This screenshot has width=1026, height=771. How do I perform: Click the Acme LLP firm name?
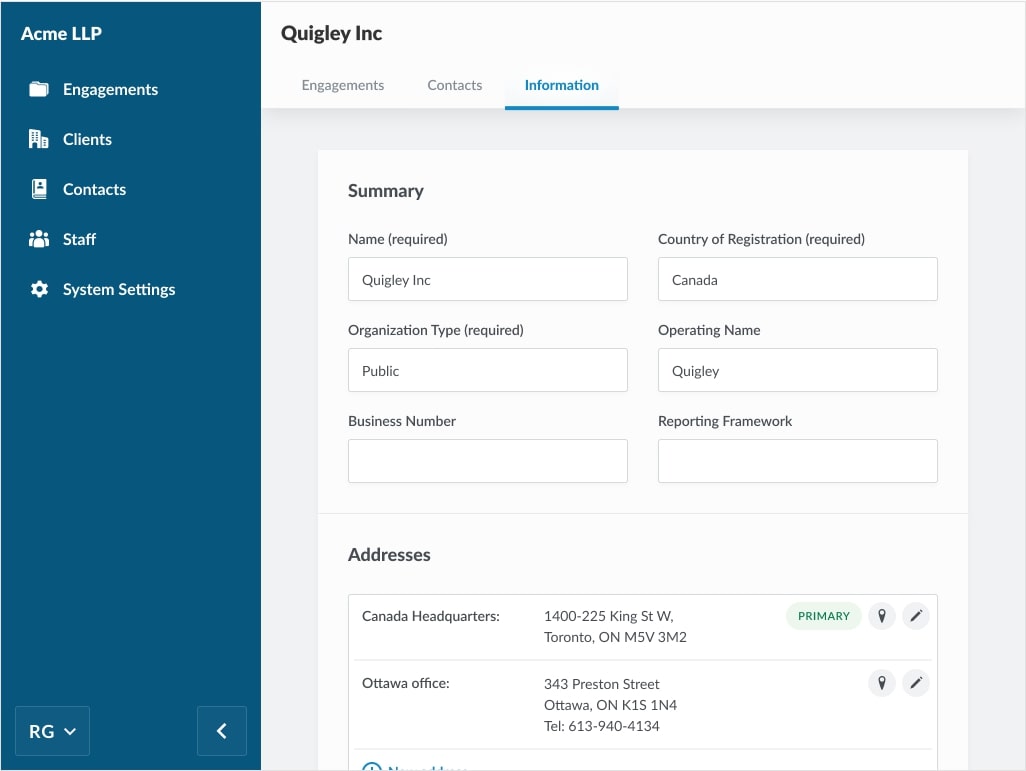[x=62, y=34]
